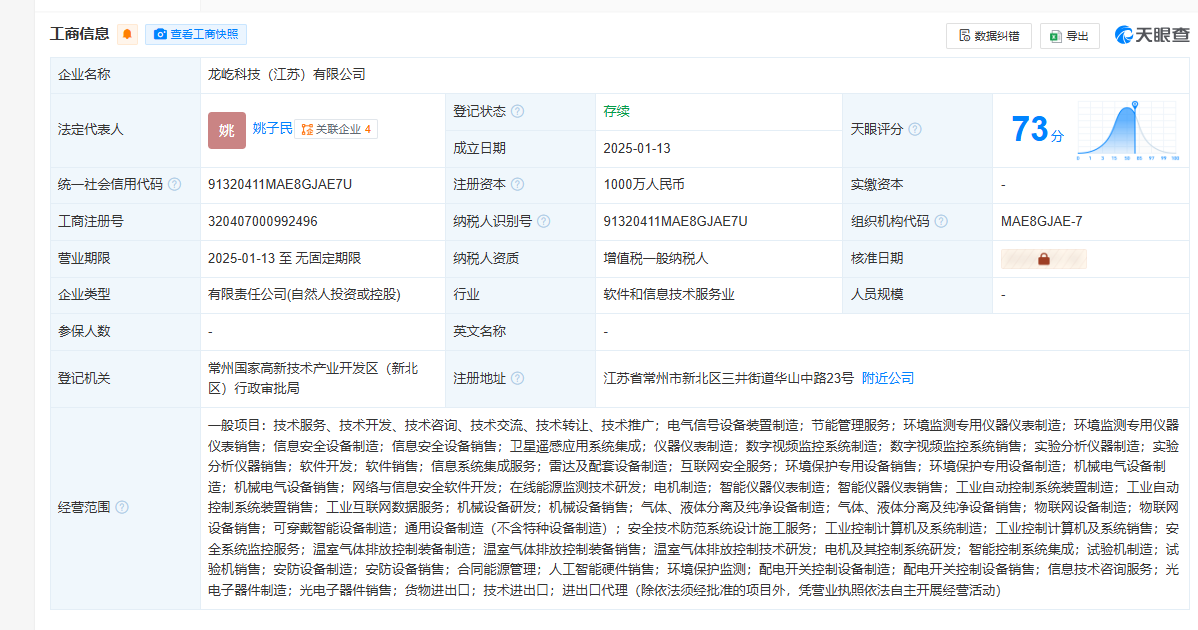Click help icon next to 注册地址
Screen dimensions: 1198x630
point(517,379)
